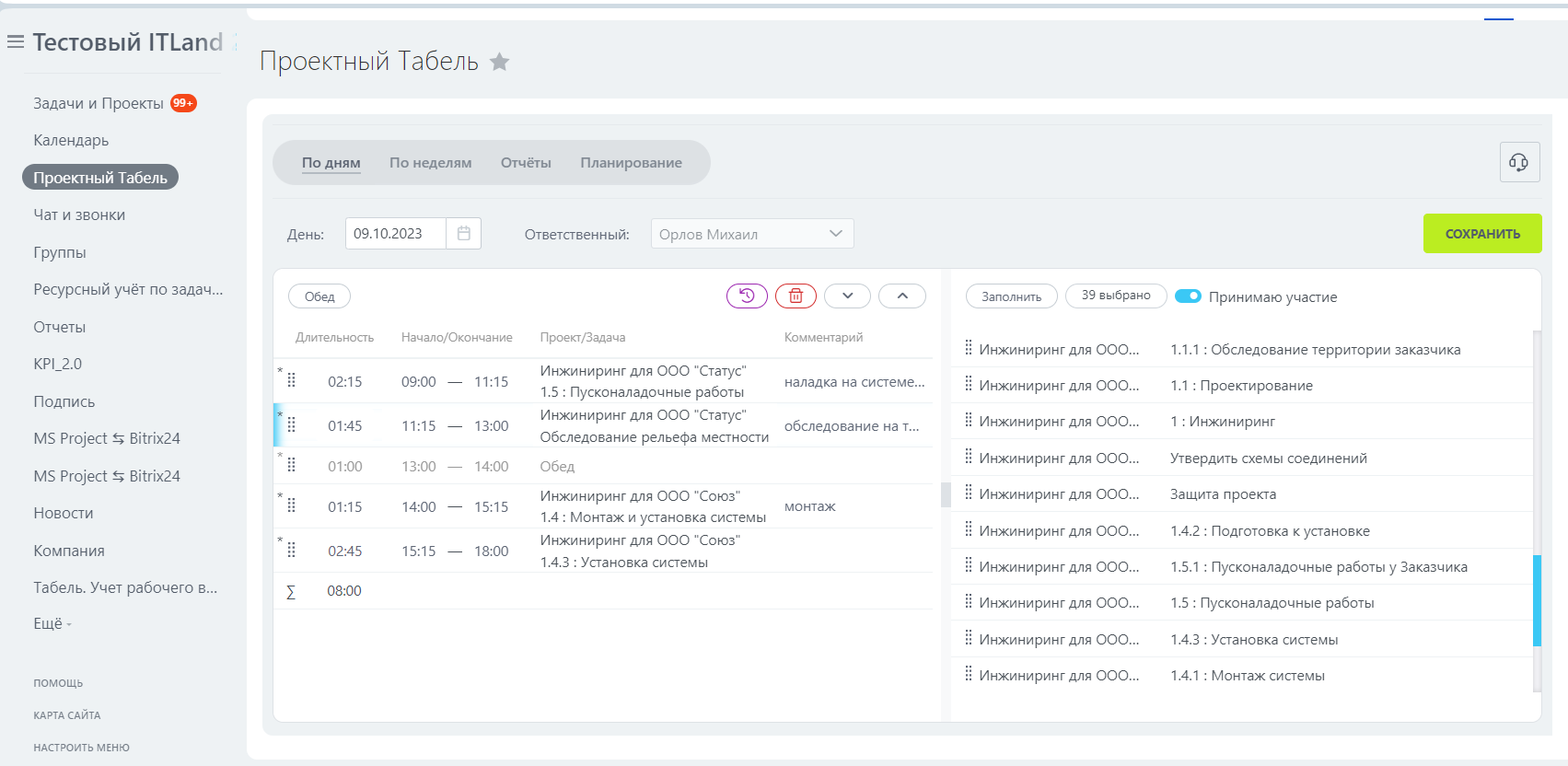The image size is (1568, 766).
Task: Click the red trash delete icon
Action: pyautogui.click(x=796, y=296)
